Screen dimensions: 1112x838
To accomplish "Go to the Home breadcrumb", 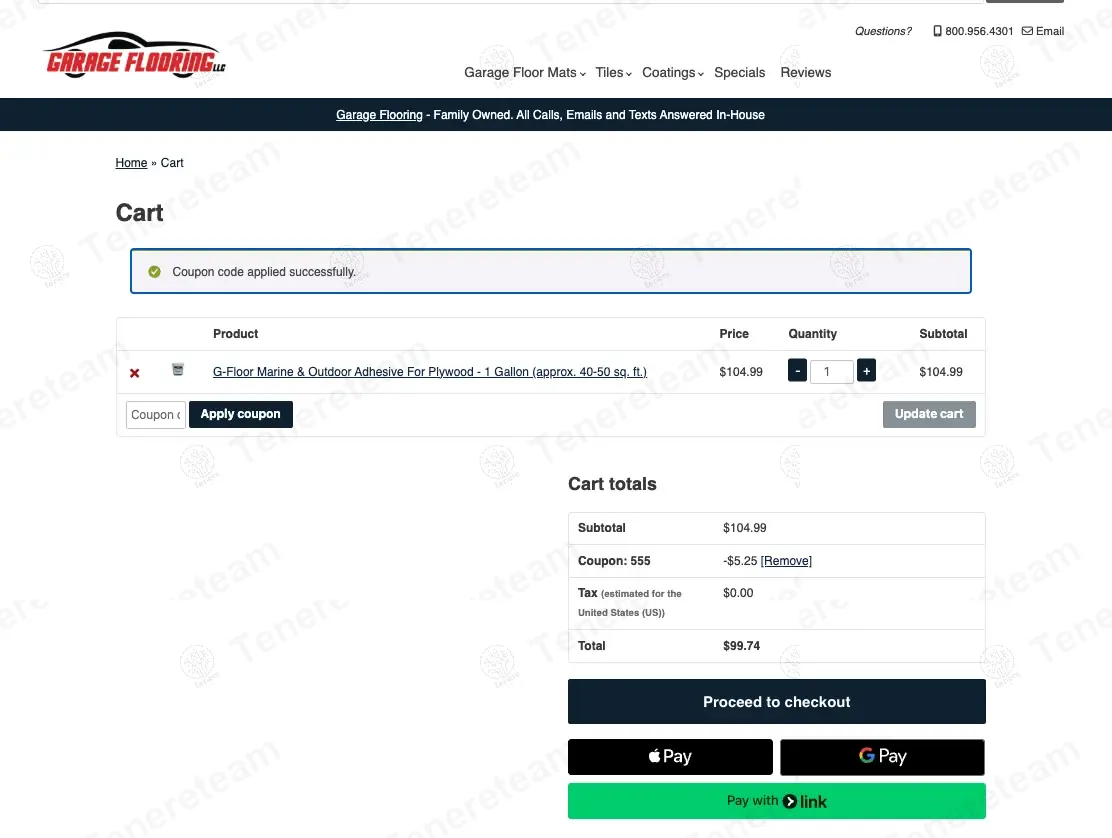I will (131, 163).
